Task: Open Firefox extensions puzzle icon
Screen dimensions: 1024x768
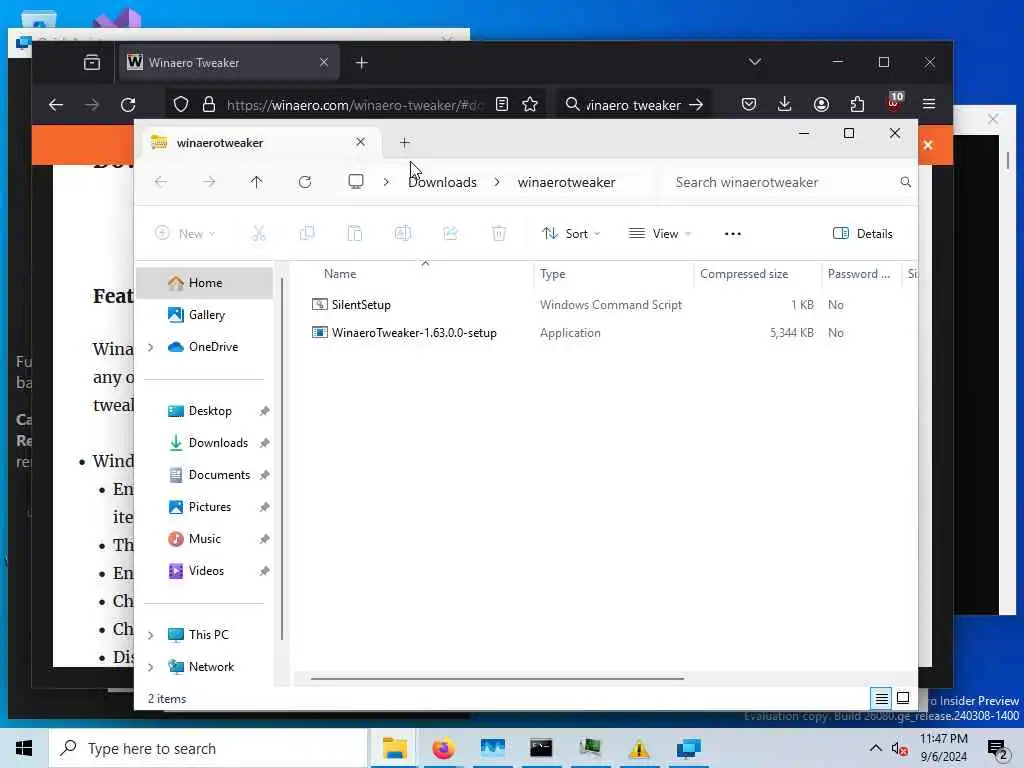Action: [857, 104]
